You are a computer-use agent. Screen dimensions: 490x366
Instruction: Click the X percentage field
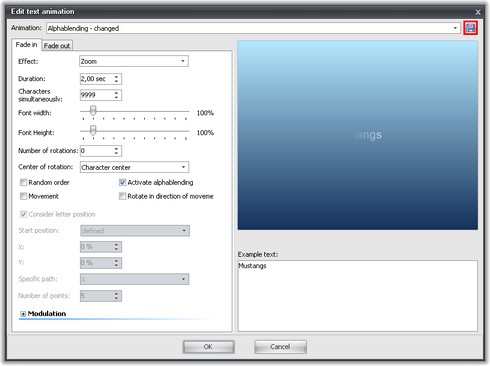point(96,247)
